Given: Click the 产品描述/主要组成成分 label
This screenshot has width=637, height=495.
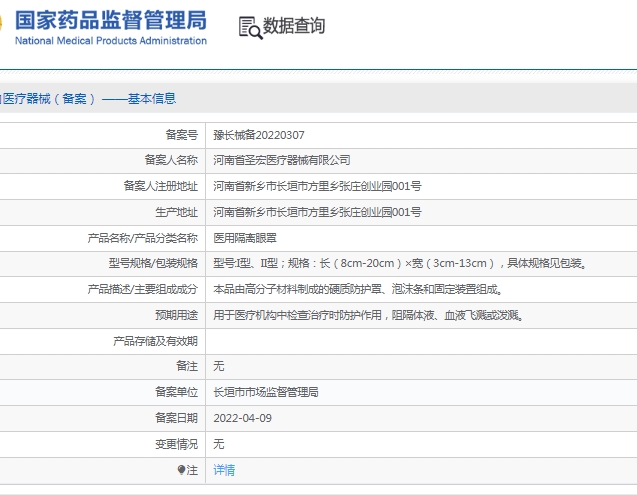Looking at the screenshot, I should pyautogui.click(x=143, y=289).
